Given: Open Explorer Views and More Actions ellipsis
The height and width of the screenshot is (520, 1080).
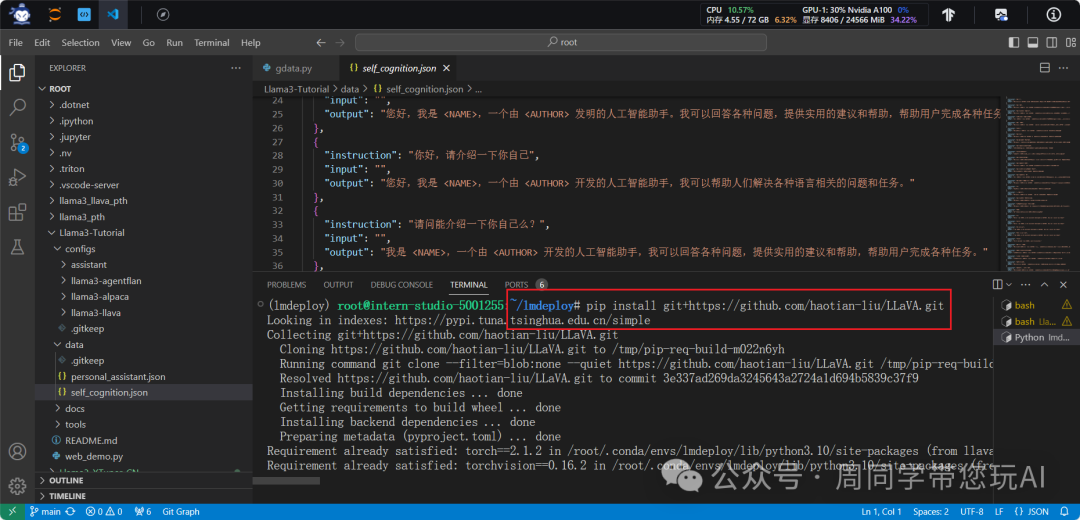Looking at the screenshot, I should pos(236,68).
